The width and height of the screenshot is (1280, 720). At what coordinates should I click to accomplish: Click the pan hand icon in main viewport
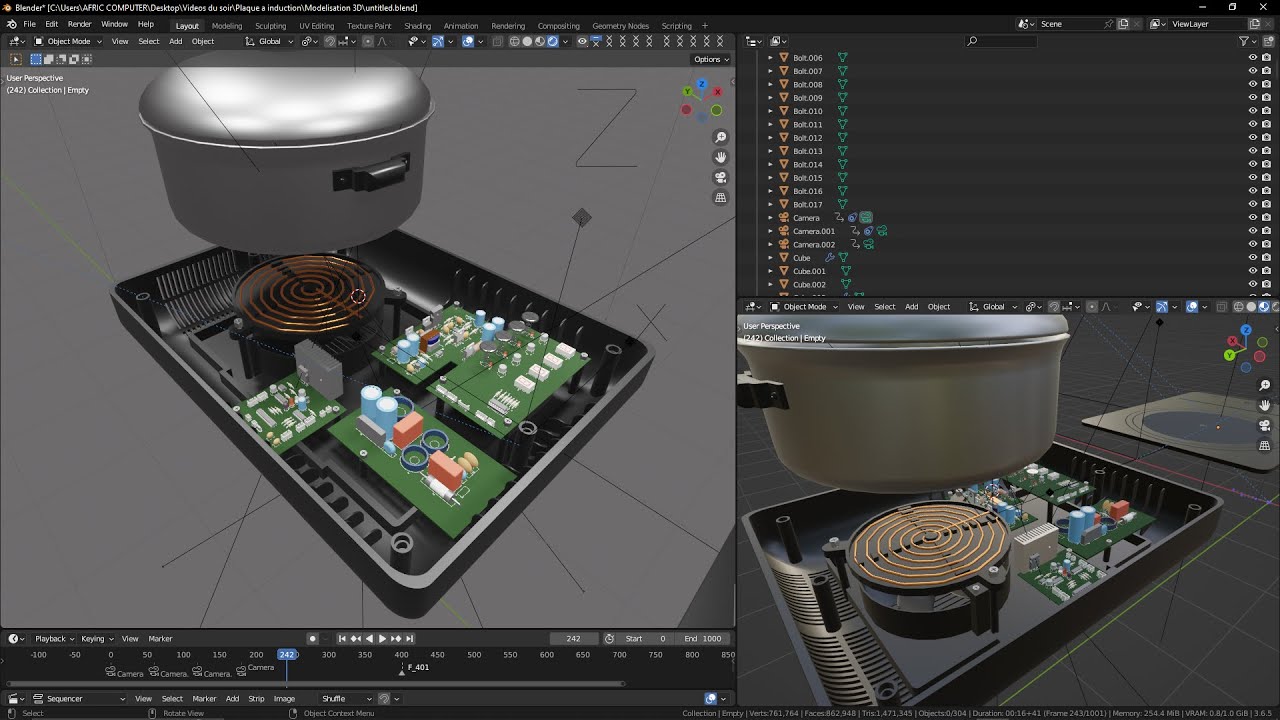720,157
